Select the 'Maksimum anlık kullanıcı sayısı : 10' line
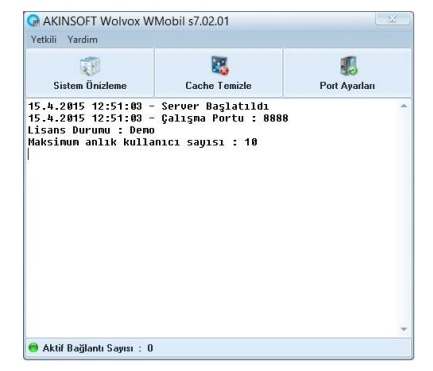 point(143,142)
